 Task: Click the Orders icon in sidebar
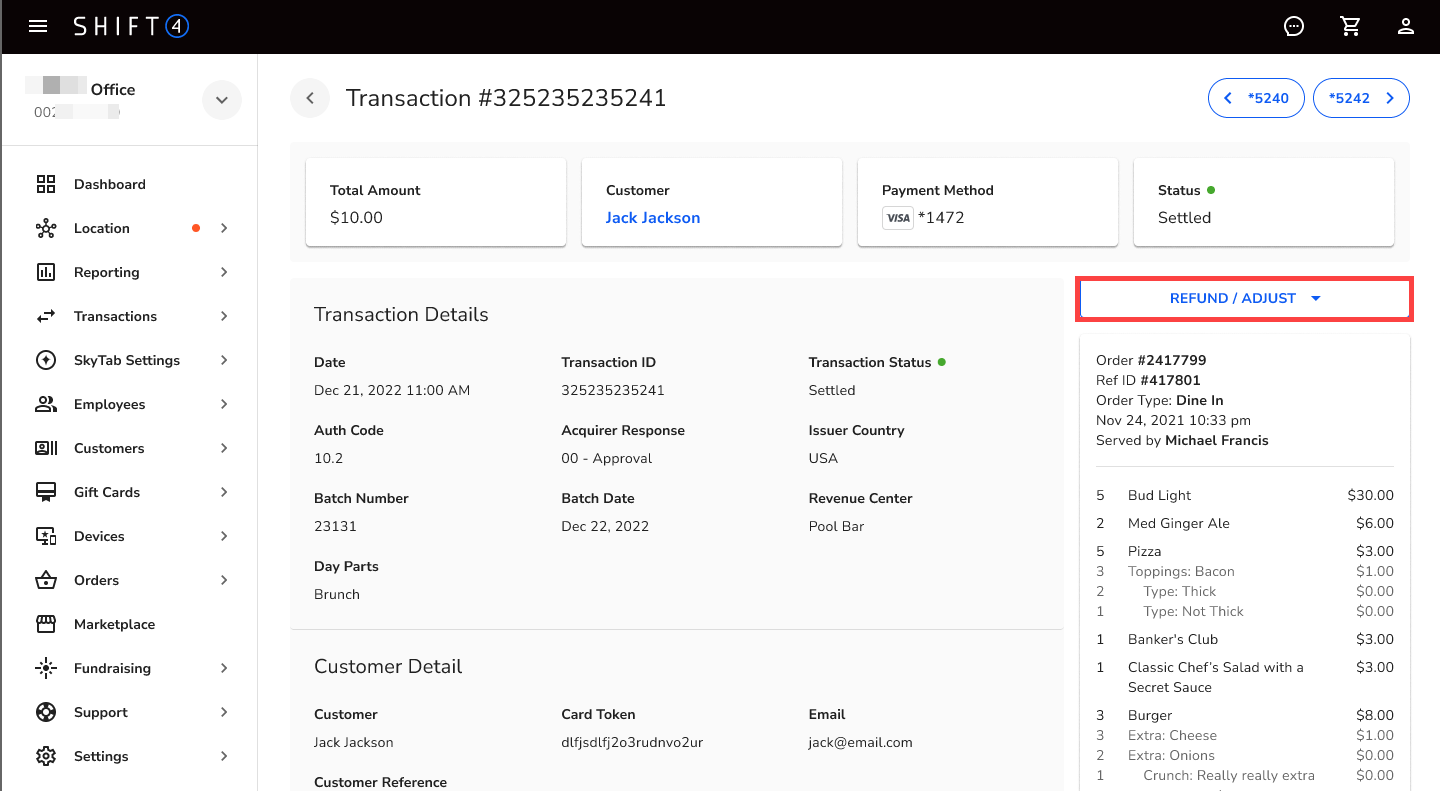[45, 580]
